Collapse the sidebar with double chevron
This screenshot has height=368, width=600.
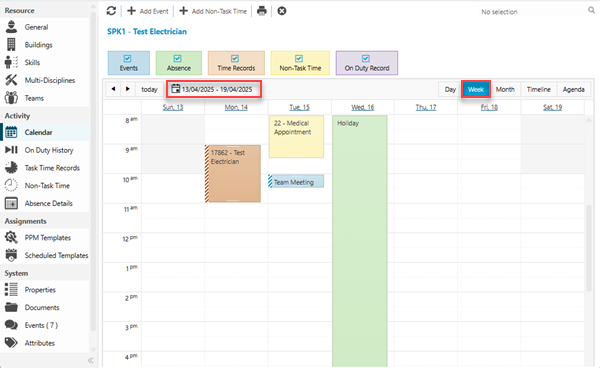coord(91,360)
